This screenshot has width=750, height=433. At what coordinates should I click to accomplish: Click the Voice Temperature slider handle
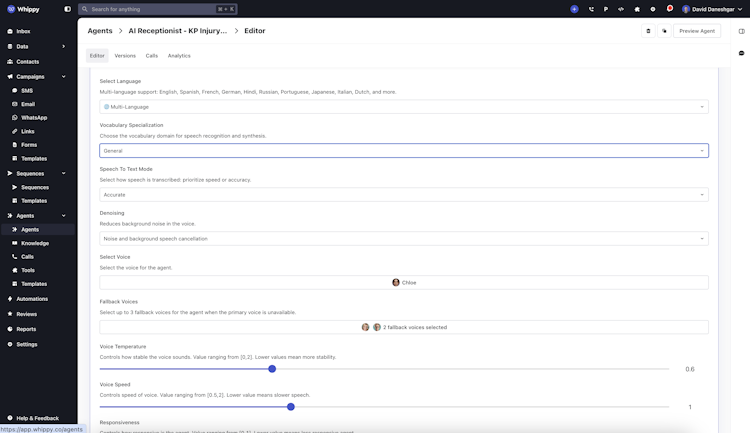click(x=272, y=369)
